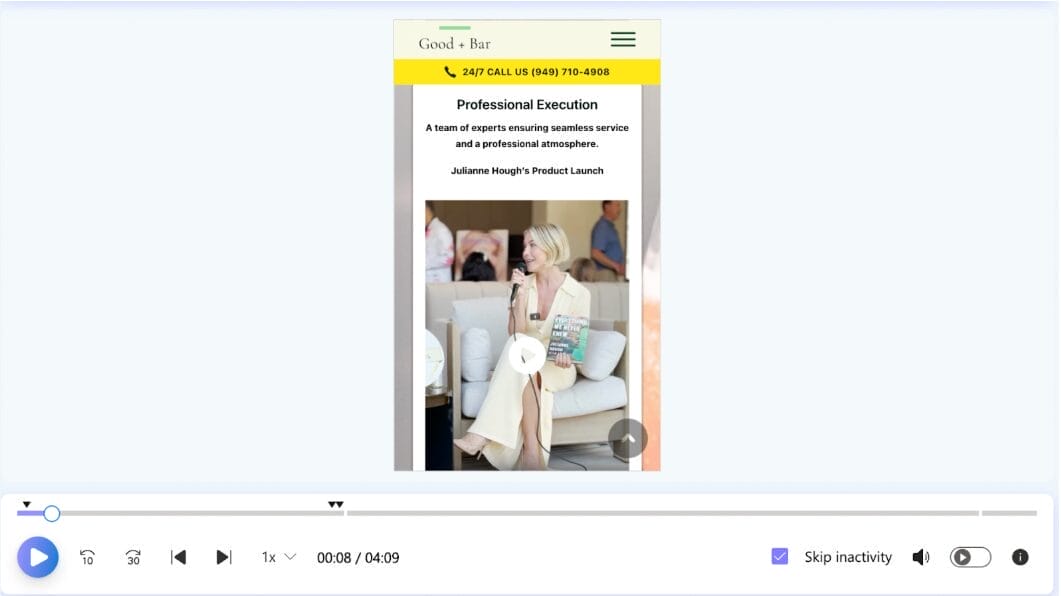
Task: Uncheck the Skip inactivity checkbox
Action: (x=780, y=557)
